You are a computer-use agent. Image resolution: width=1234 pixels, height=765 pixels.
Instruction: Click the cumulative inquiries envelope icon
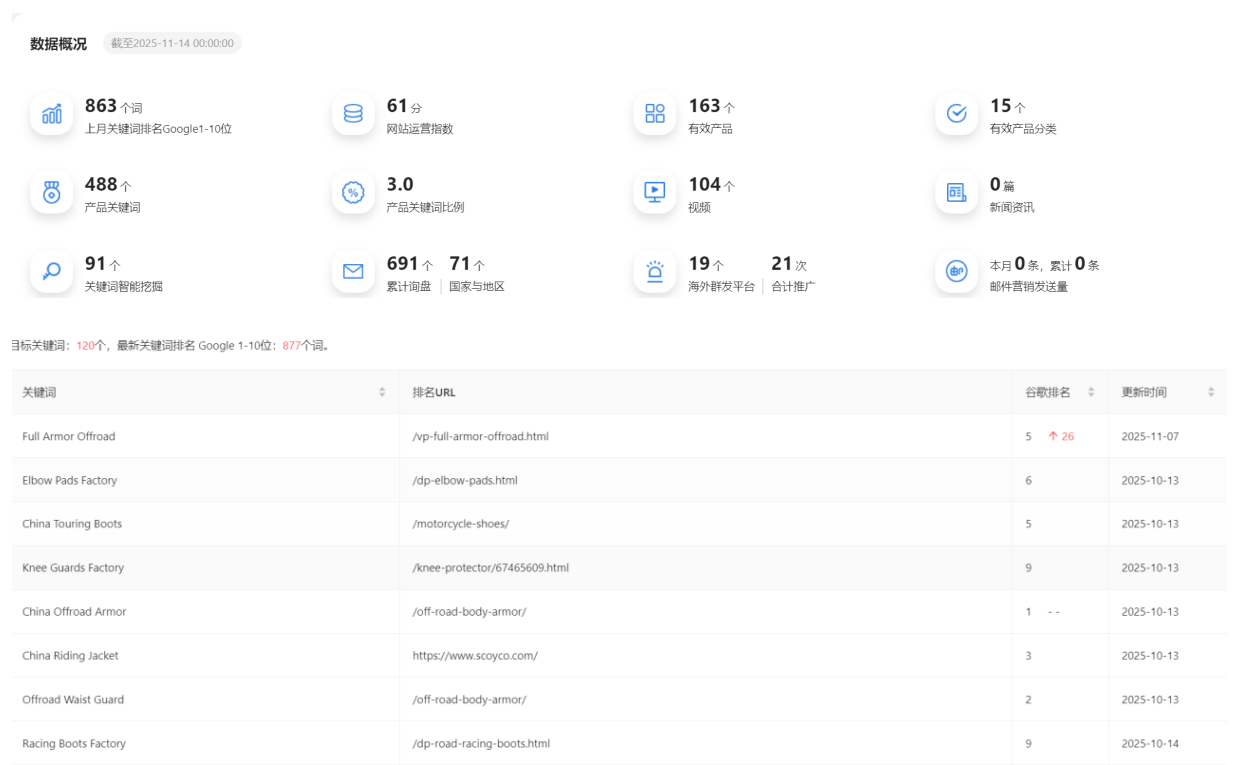tap(353, 271)
